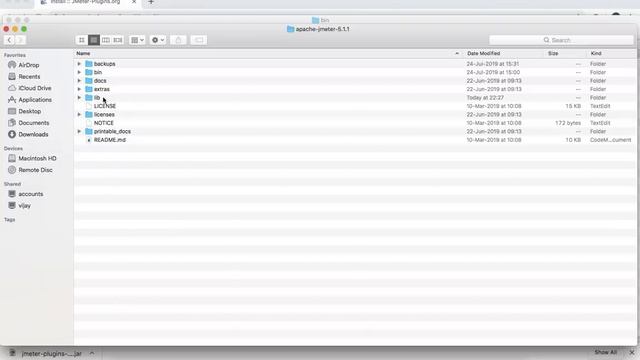Open AirDrop in the sidebar

click(x=29, y=65)
